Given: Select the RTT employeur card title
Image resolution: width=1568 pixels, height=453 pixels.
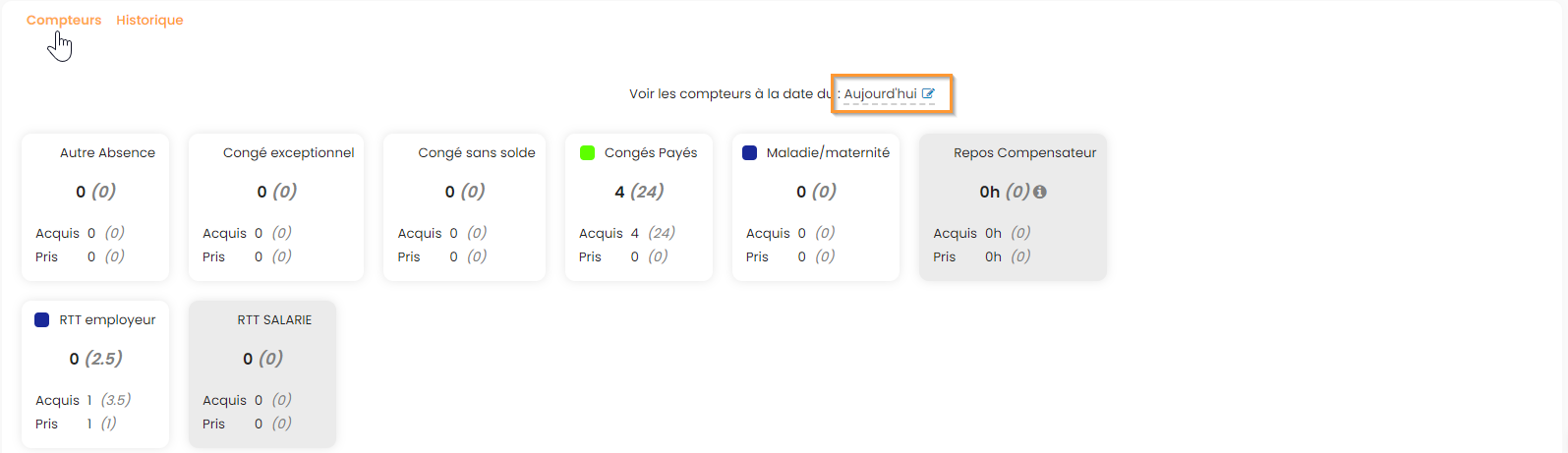Looking at the screenshot, I should click(x=107, y=319).
